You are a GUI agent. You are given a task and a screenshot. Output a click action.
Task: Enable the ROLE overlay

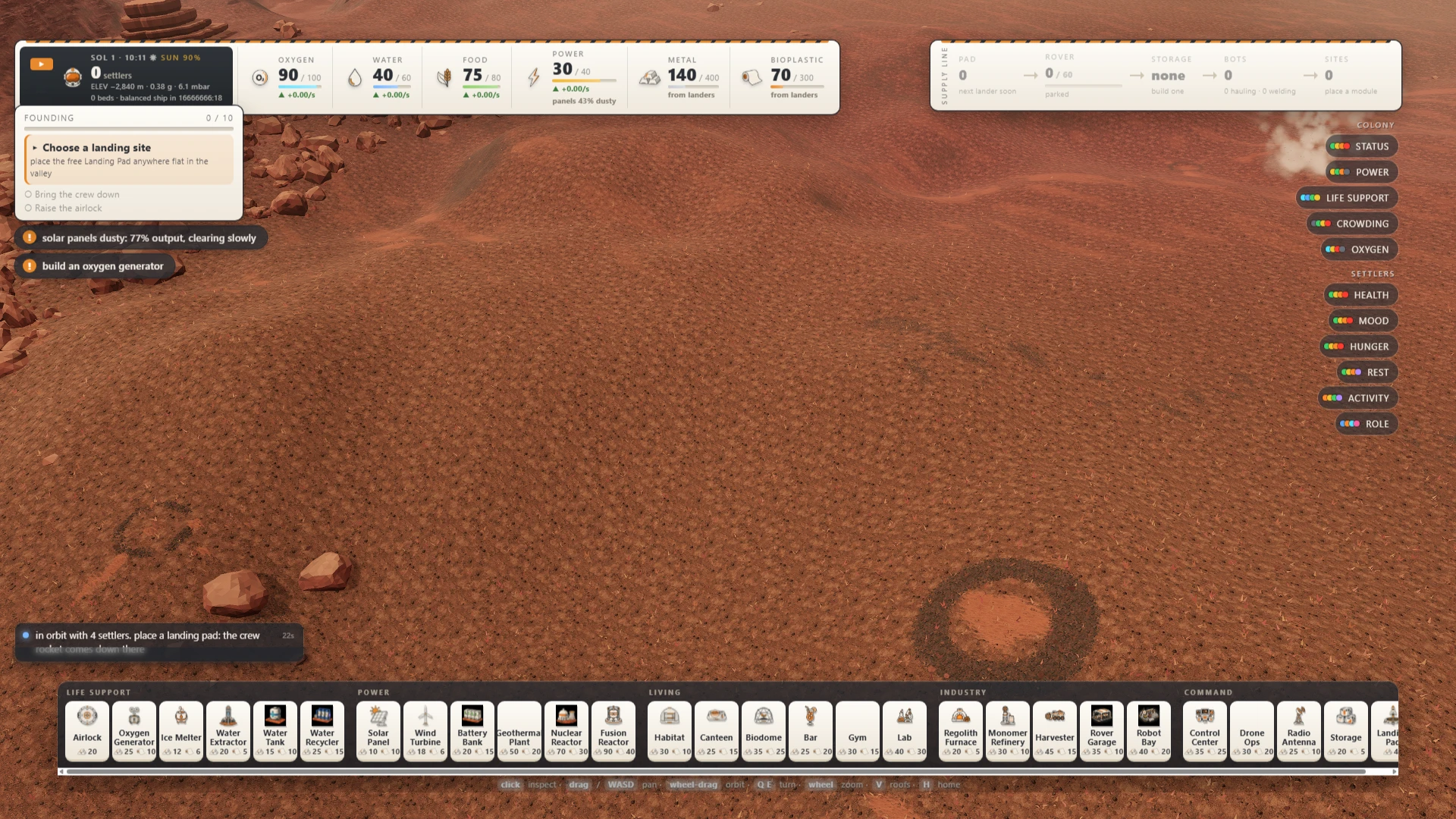click(x=1367, y=424)
